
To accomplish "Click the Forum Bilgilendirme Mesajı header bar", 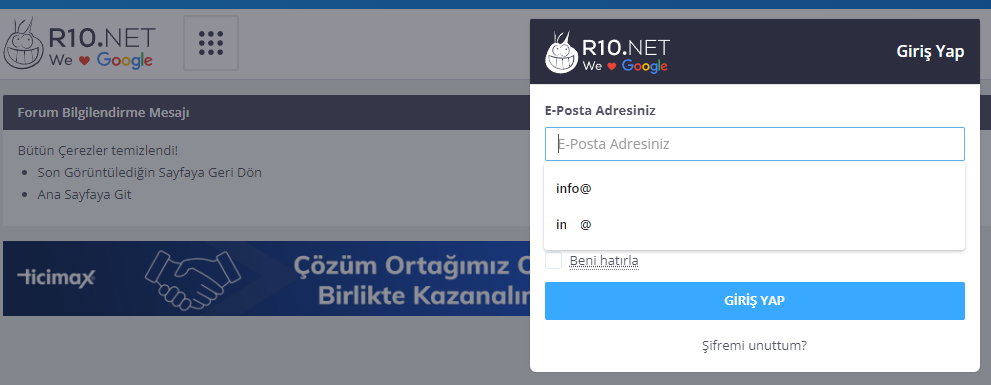I will pyautogui.click(x=266, y=113).
